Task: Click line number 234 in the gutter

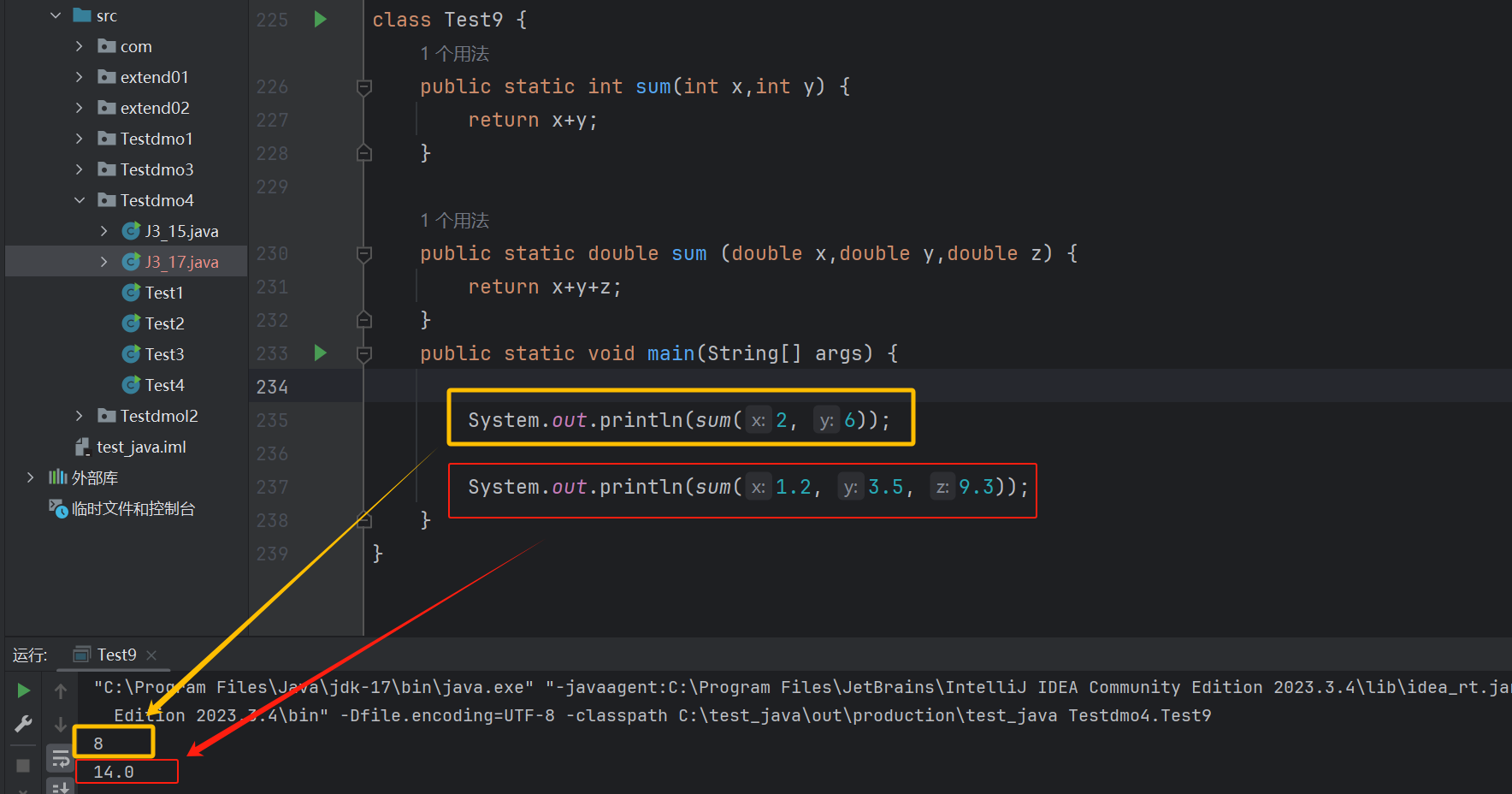Action: [x=272, y=387]
